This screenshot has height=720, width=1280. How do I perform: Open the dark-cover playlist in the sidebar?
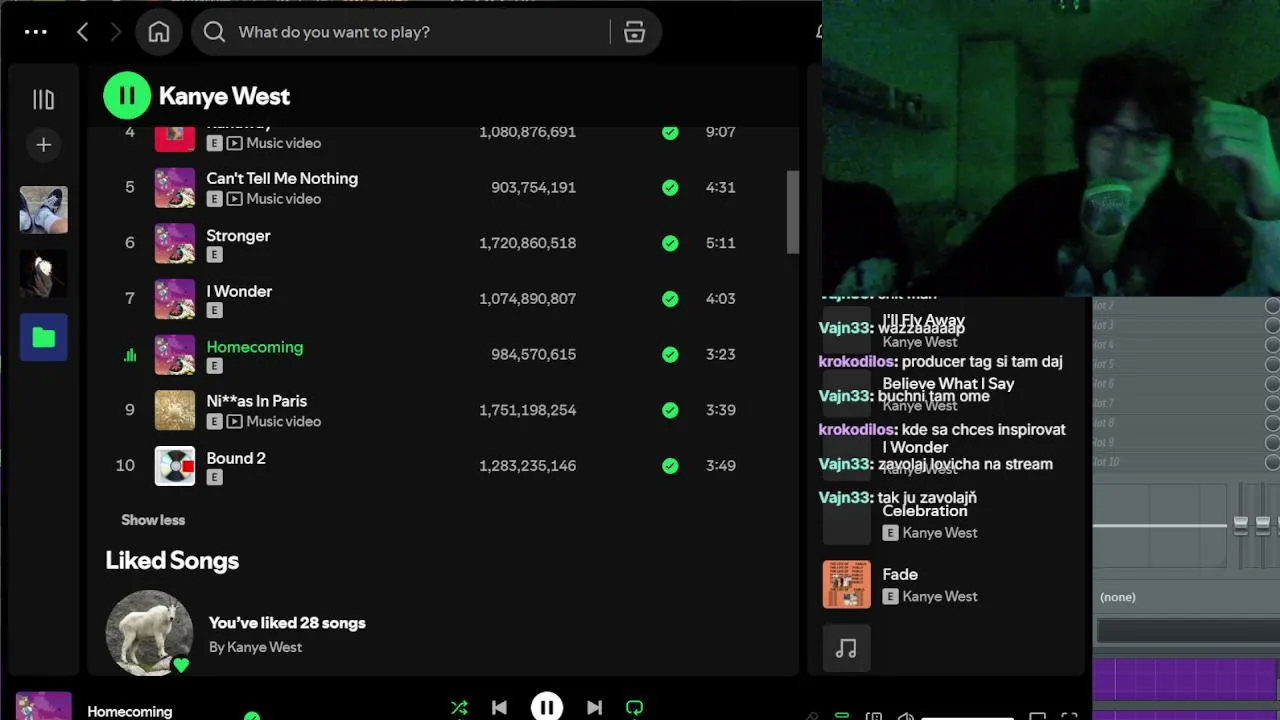pos(44,273)
